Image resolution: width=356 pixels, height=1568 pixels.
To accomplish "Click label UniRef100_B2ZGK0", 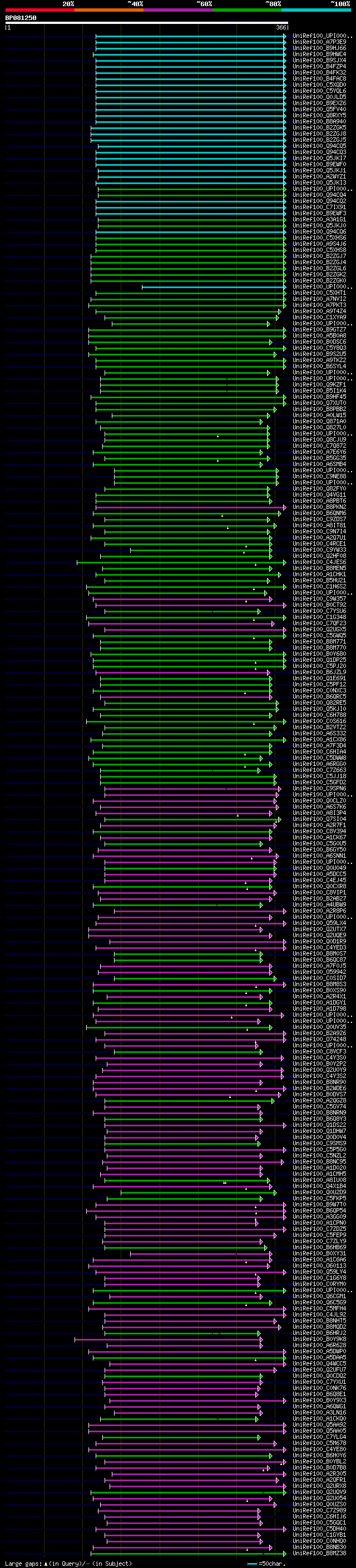I will [319, 280].
